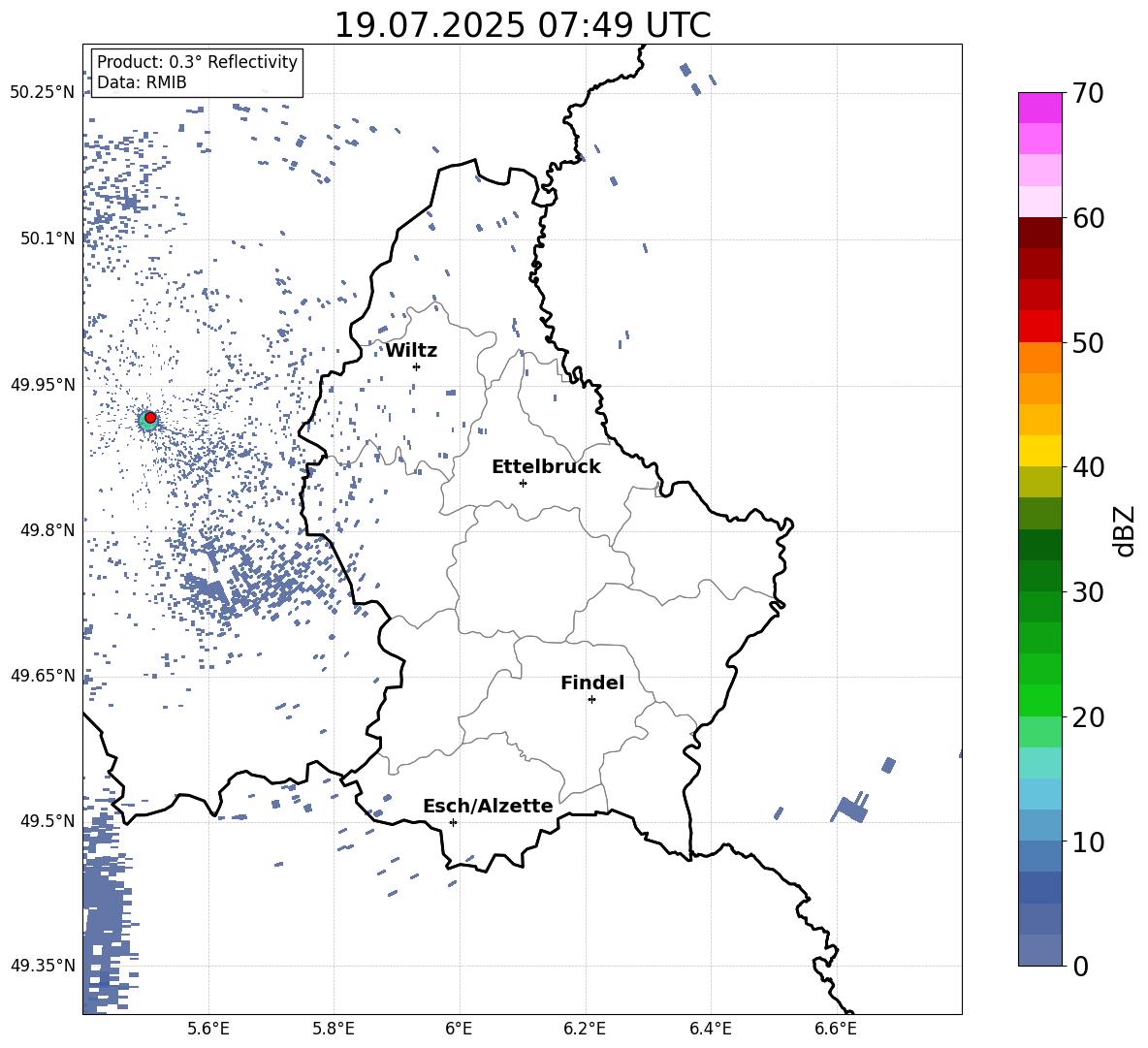This screenshot has height=1048, width=1148.
Task: Click the 5.8°E longitude label
Action: click(334, 1029)
